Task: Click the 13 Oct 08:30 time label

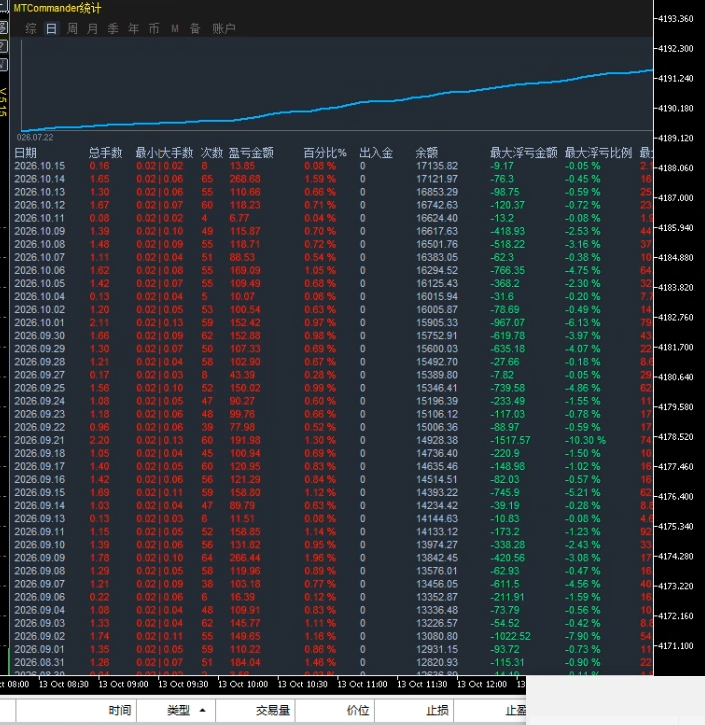Action: tap(64, 684)
